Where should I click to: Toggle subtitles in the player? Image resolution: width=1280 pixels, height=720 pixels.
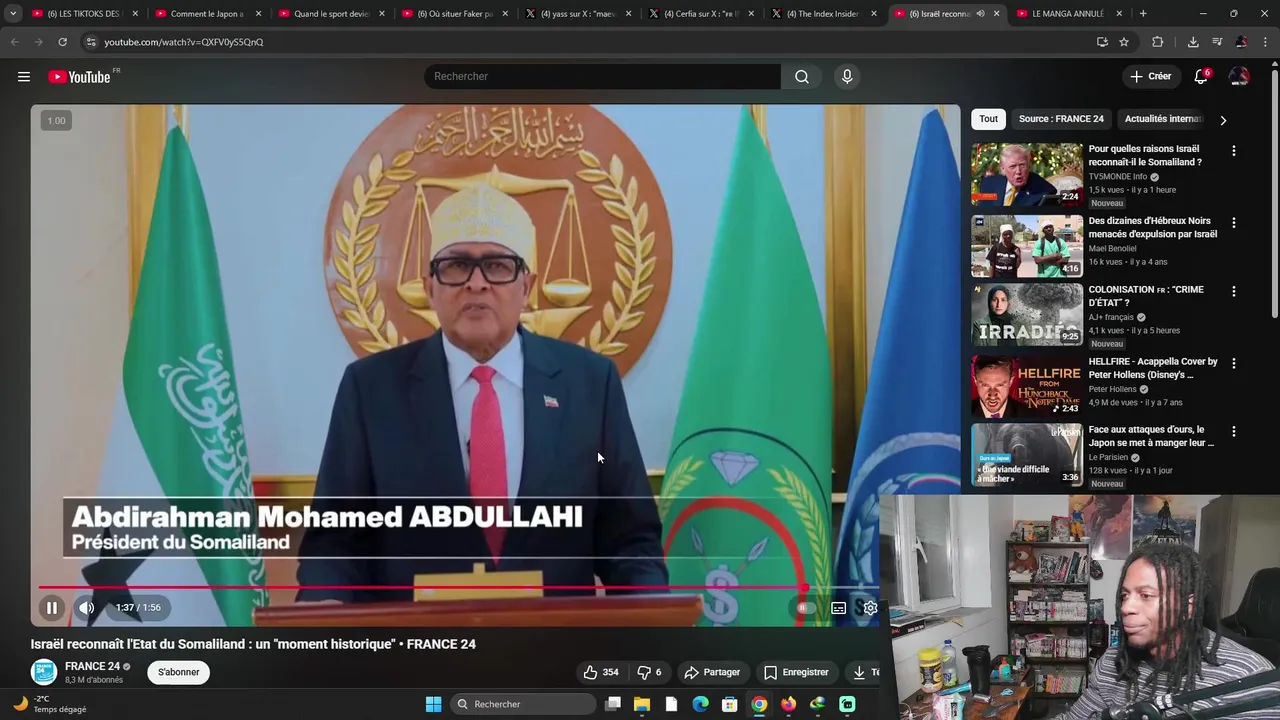pyautogui.click(x=839, y=607)
